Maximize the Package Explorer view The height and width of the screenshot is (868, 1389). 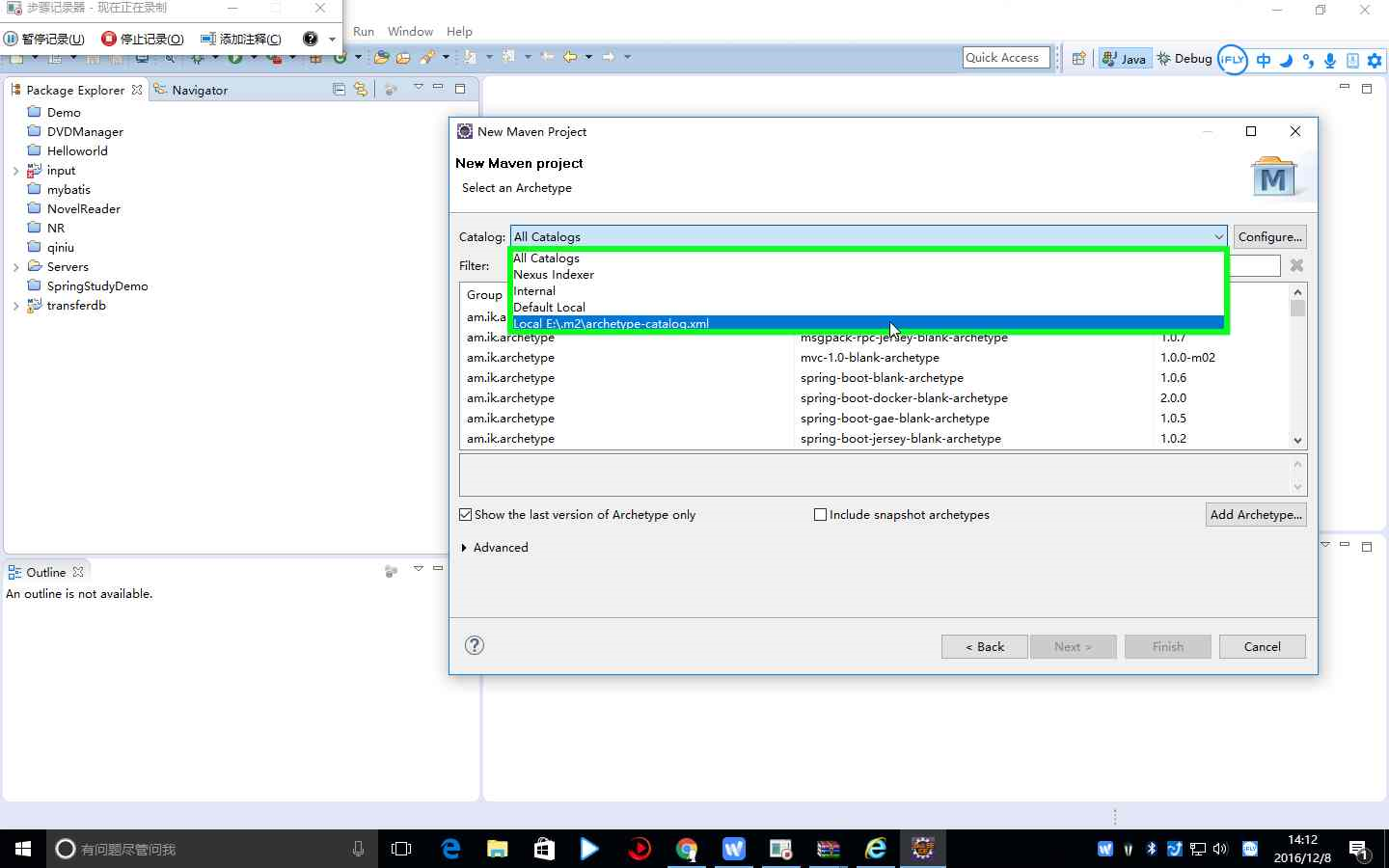point(460,88)
